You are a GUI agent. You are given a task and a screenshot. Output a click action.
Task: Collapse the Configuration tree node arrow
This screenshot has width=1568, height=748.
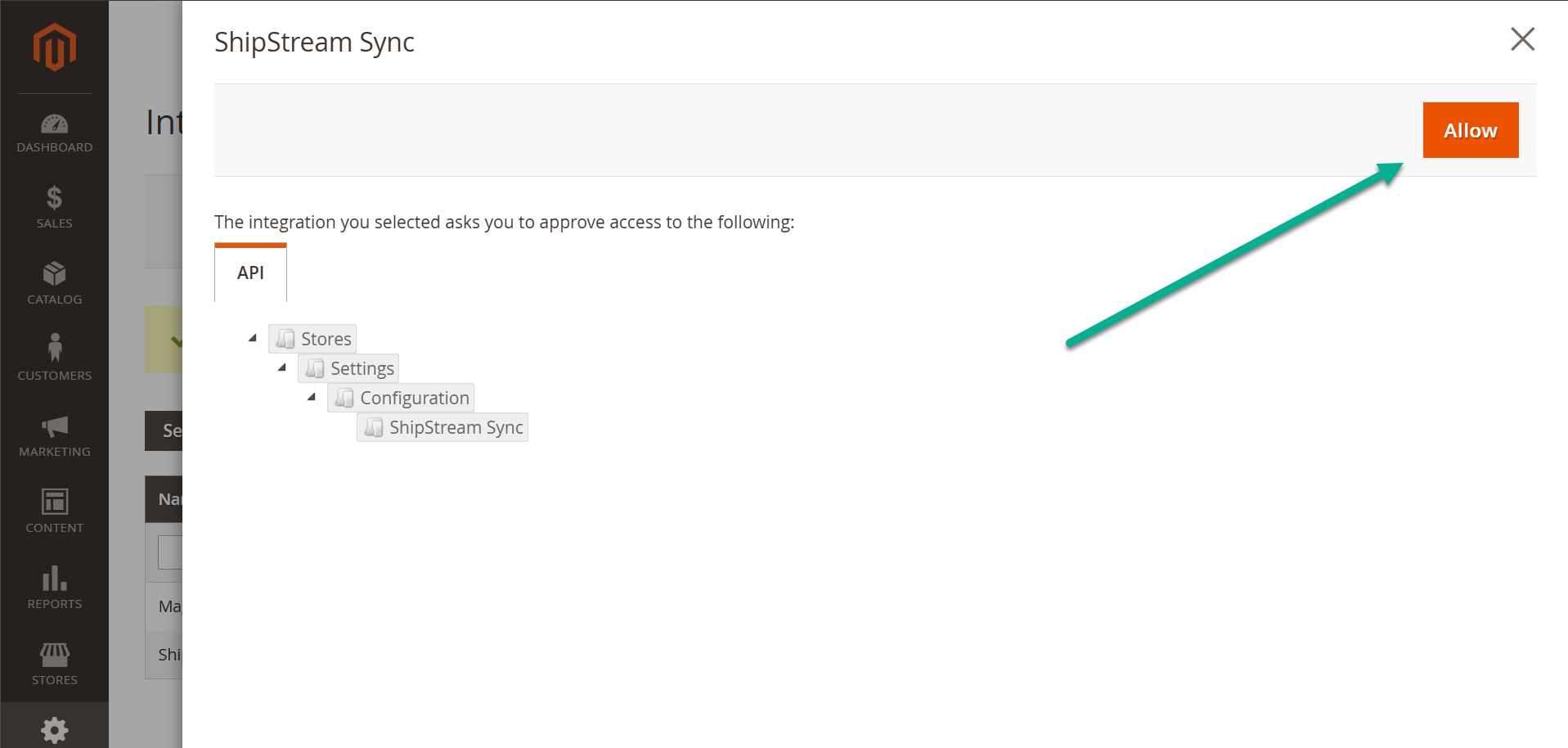[x=312, y=397]
